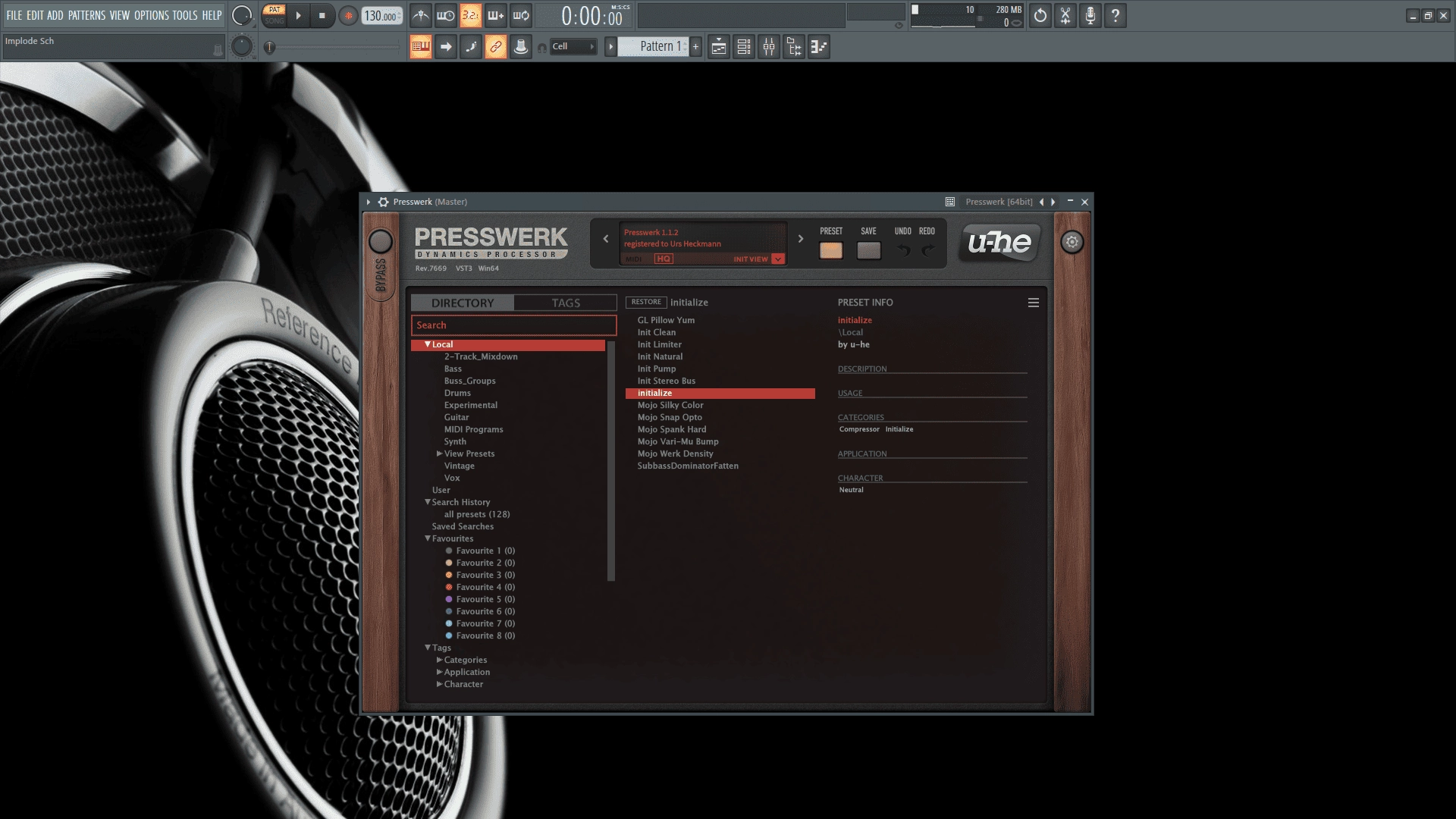Switch to the DIRECTORY tab
The height and width of the screenshot is (819, 1456).
(x=463, y=303)
